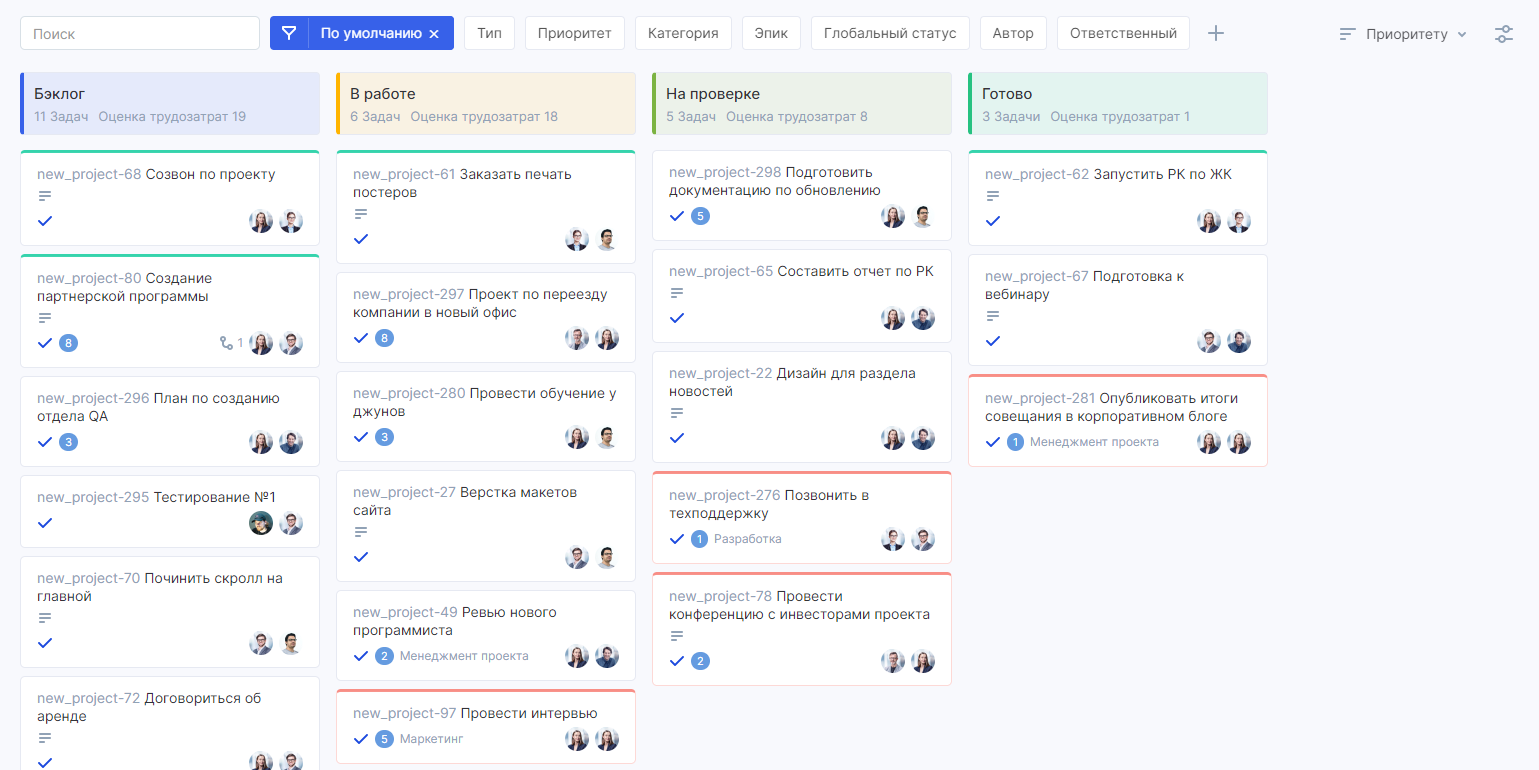This screenshot has height=770, width=1539.
Task: Click subtask badge 3 on 'План по созданию отдела QA'
Action: pyautogui.click(x=68, y=442)
